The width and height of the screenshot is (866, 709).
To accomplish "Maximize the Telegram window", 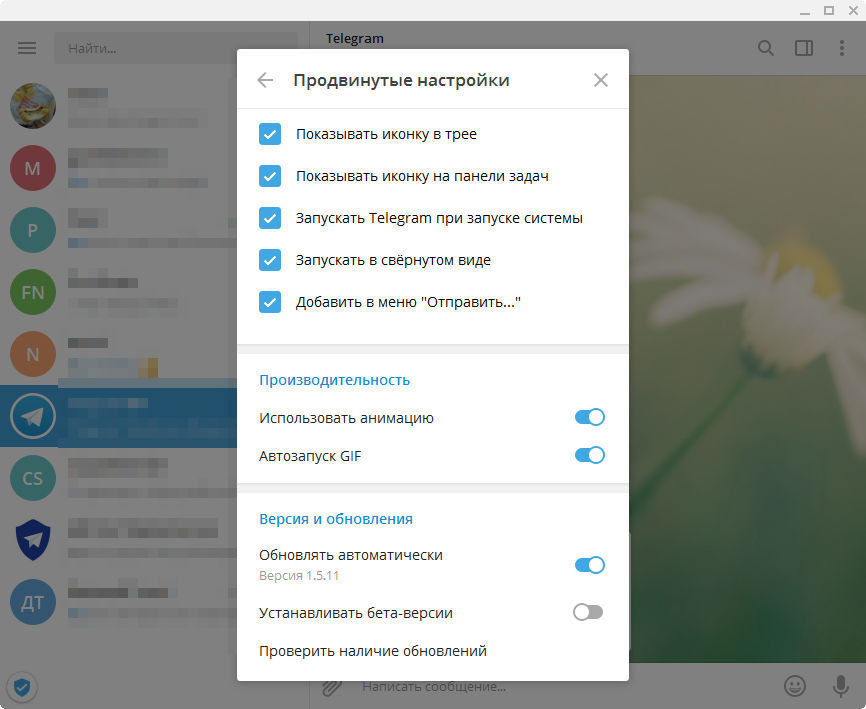I will coord(828,10).
